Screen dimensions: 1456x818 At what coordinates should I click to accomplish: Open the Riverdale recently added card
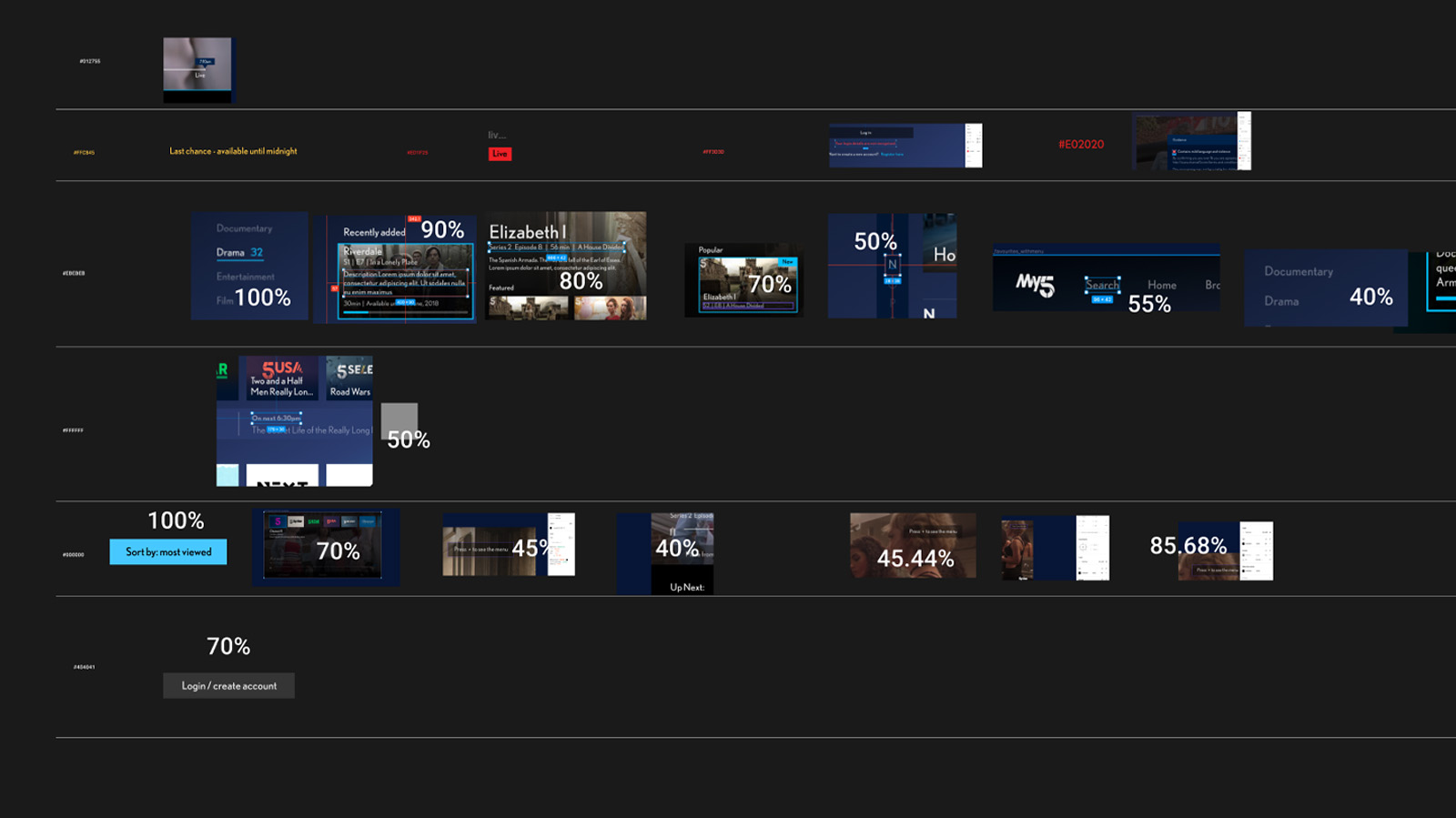(x=405, y=280)
